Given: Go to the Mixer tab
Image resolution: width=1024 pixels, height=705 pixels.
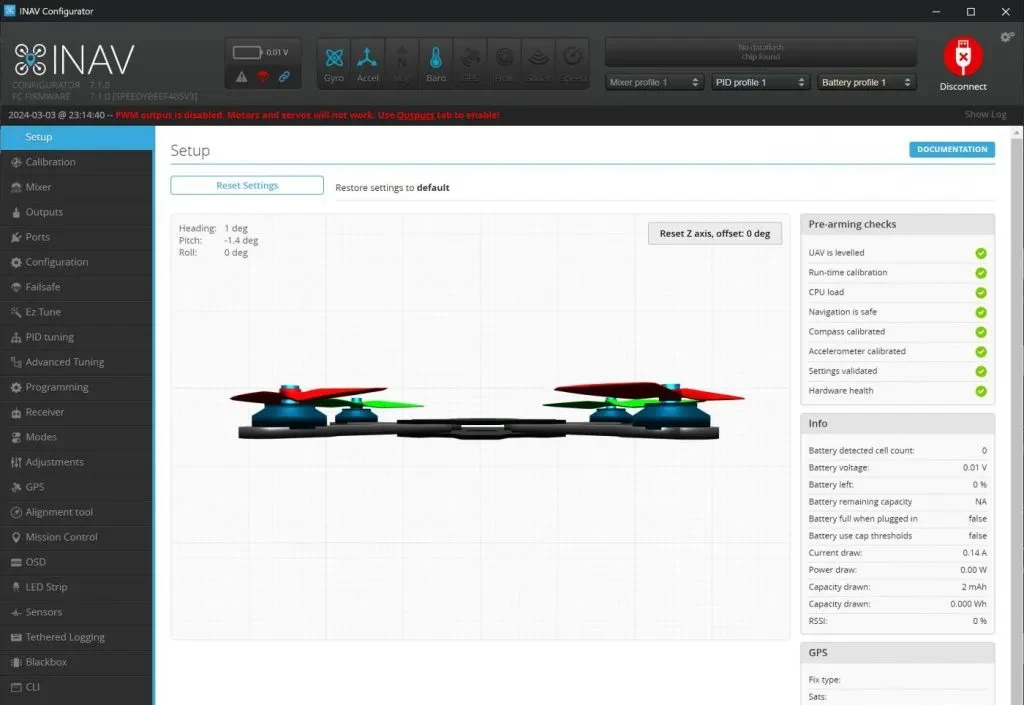Looking at the screenshot, I should click(77, 187).
